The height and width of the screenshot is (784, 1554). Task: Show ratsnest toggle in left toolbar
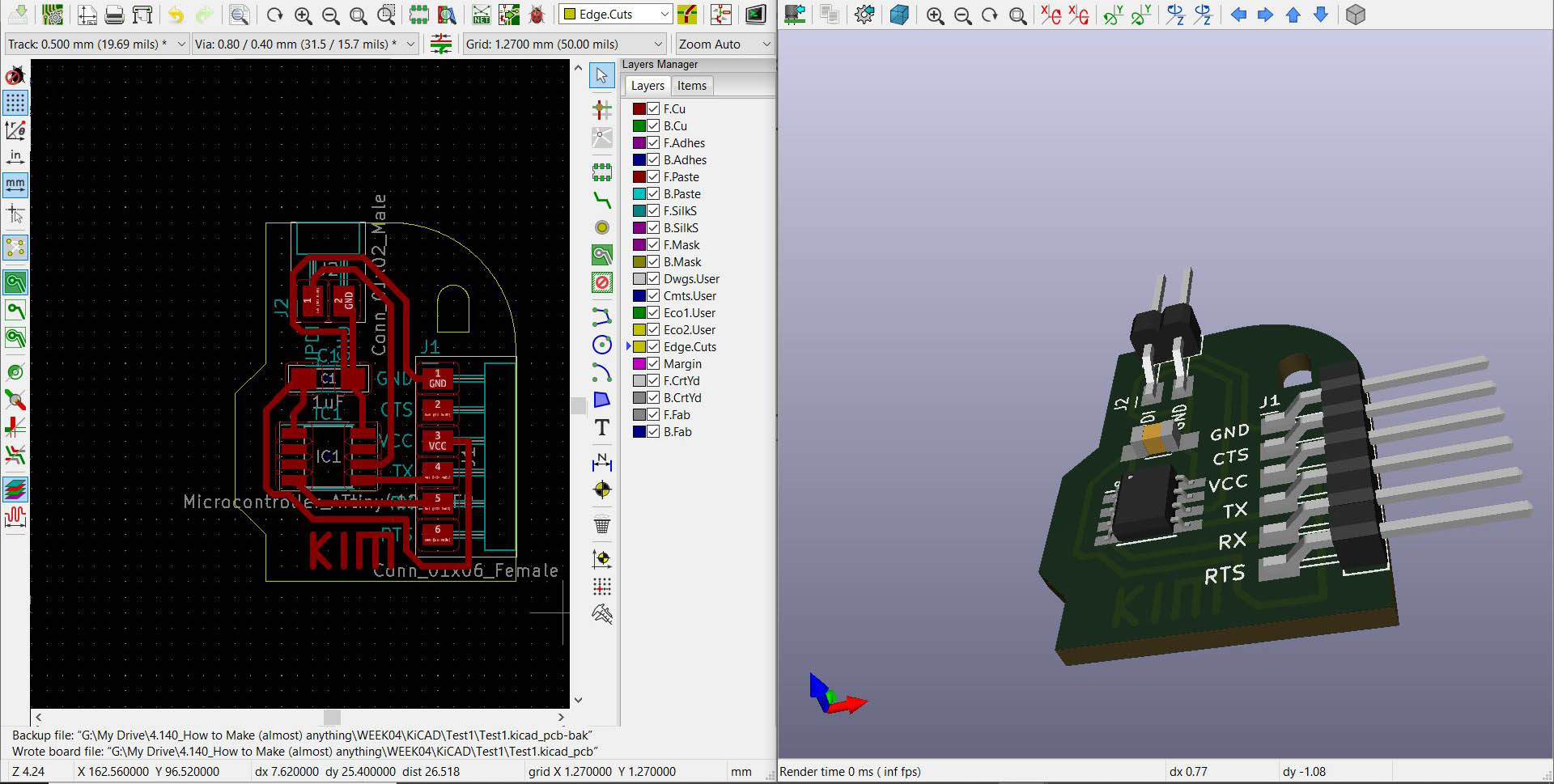point(15,247)
